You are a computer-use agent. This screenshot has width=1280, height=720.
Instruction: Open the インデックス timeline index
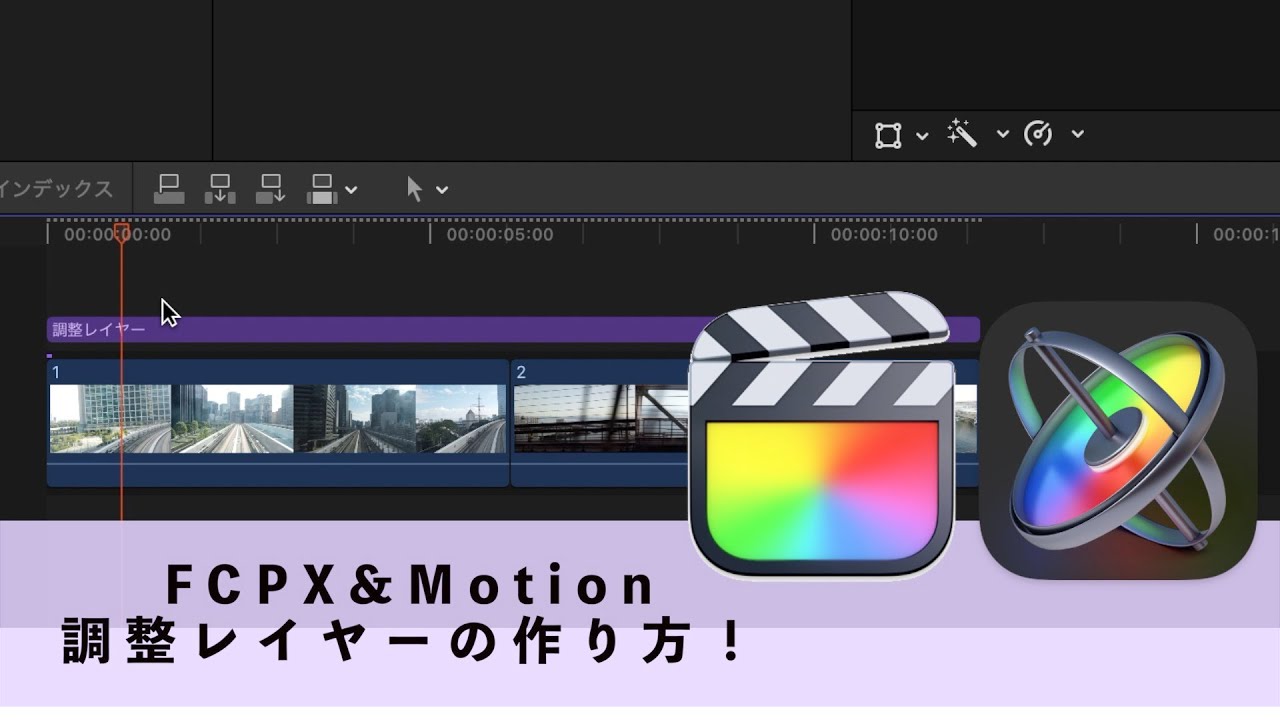56,189
